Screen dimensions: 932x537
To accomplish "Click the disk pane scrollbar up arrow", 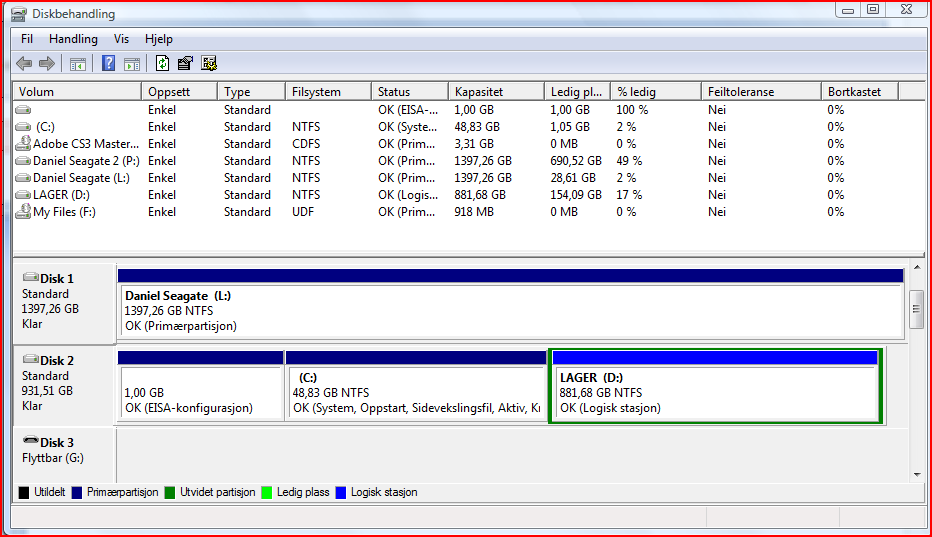I will 917,268.
